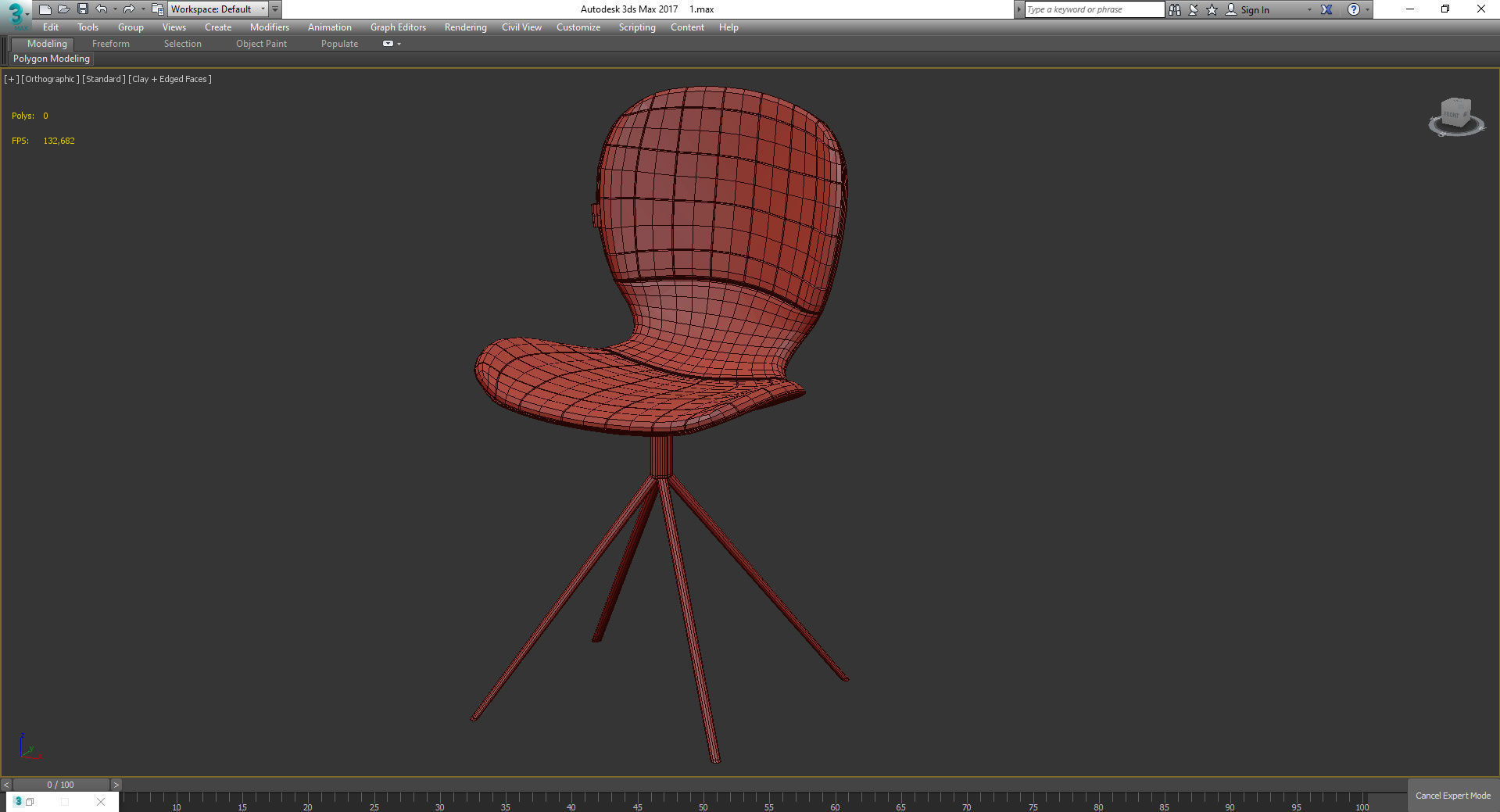Toggle the ribbon minimize display button
Viewport: 1500px width, 812px height.
[x=388, y=44]
